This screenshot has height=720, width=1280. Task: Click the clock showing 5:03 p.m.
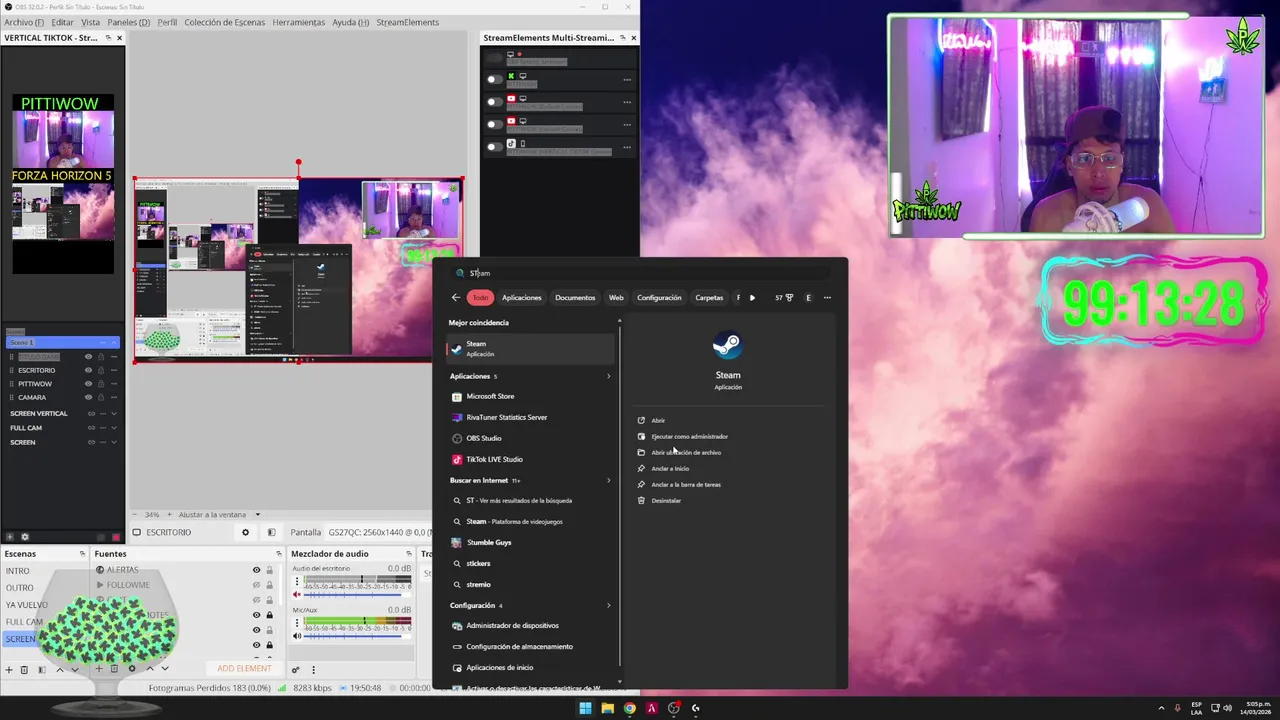click(x=1258, y=708)
